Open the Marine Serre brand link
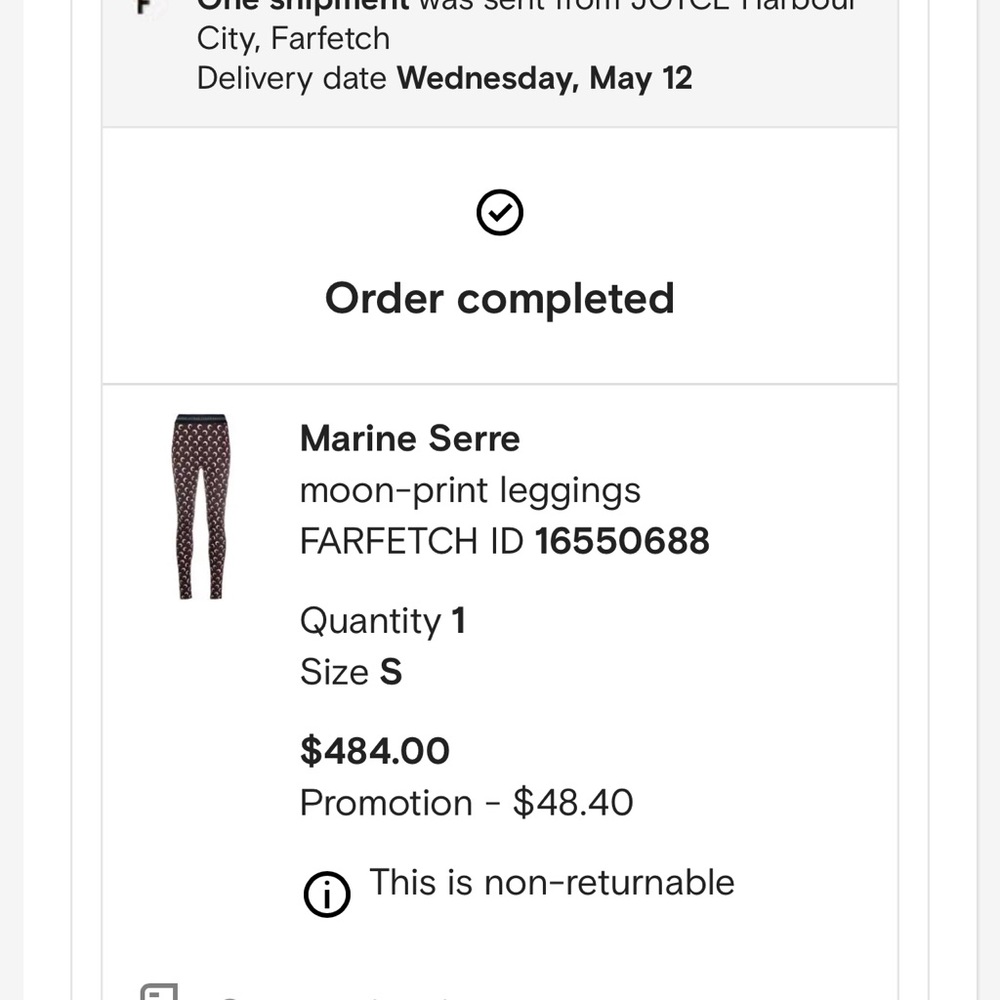Viewport: 1000px width, 1000px height. (410, 438)
